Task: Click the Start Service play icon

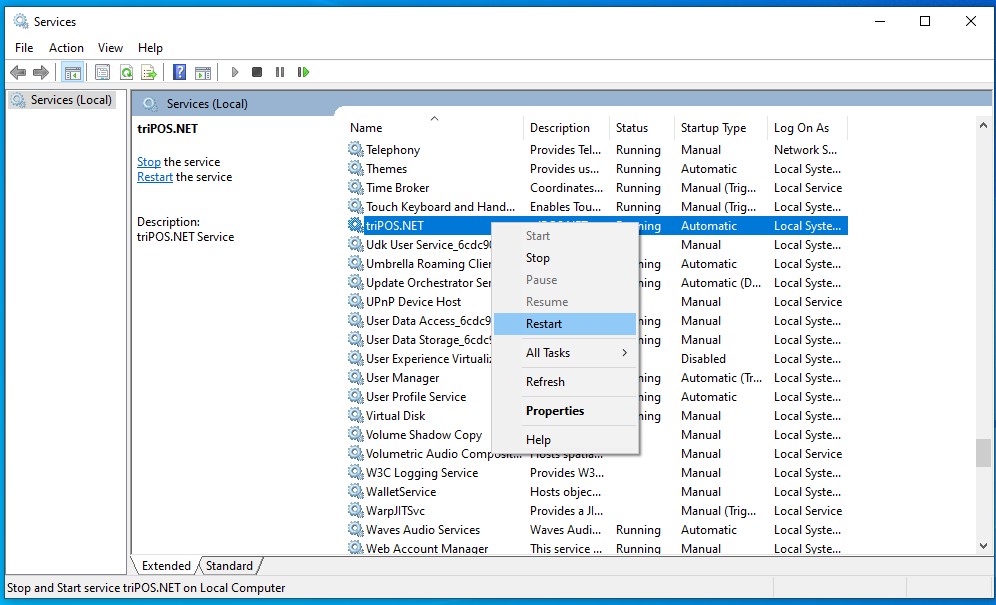Action: click(235, 72)
